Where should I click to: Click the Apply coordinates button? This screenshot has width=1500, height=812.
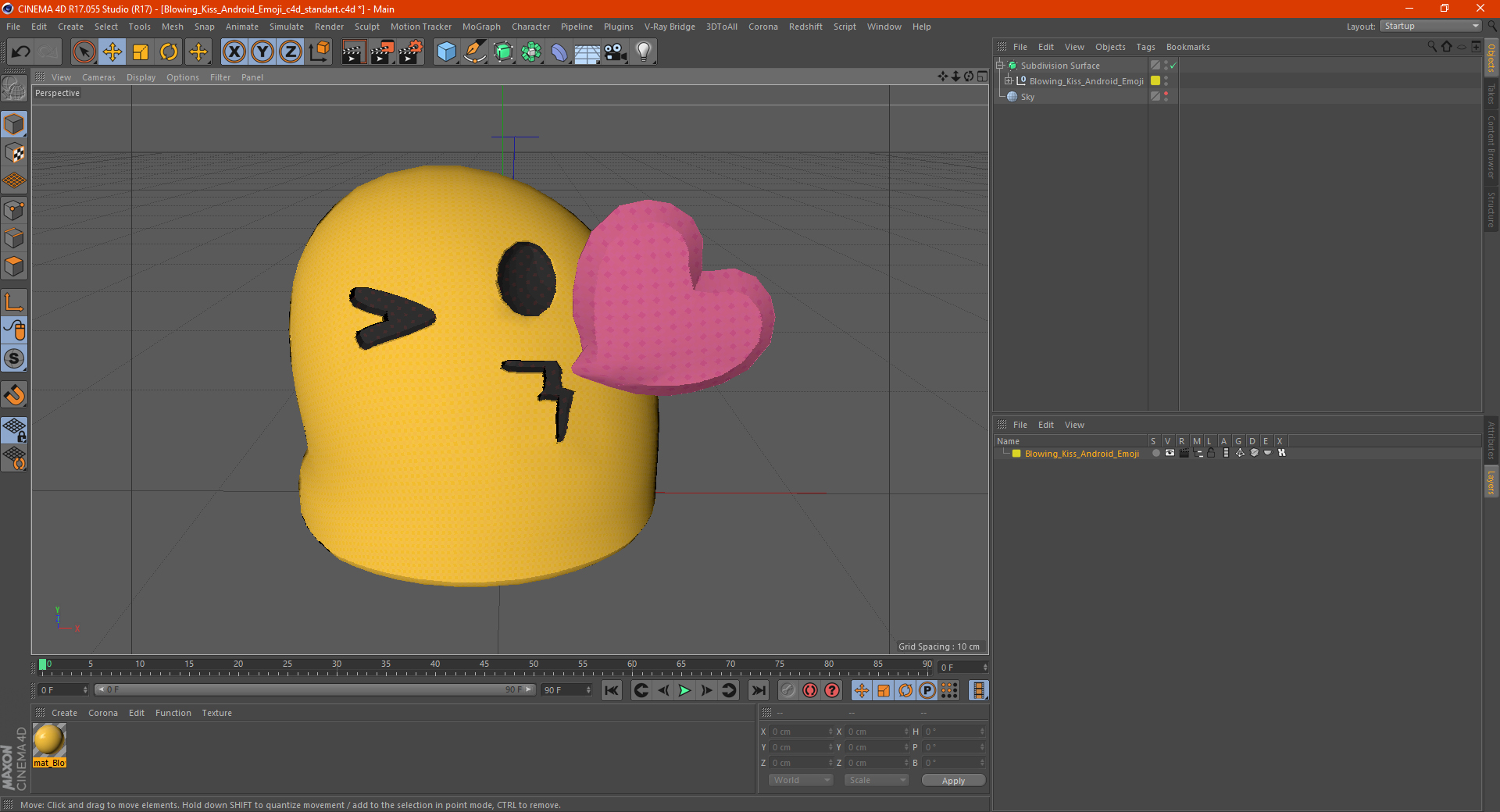[953, 781]
